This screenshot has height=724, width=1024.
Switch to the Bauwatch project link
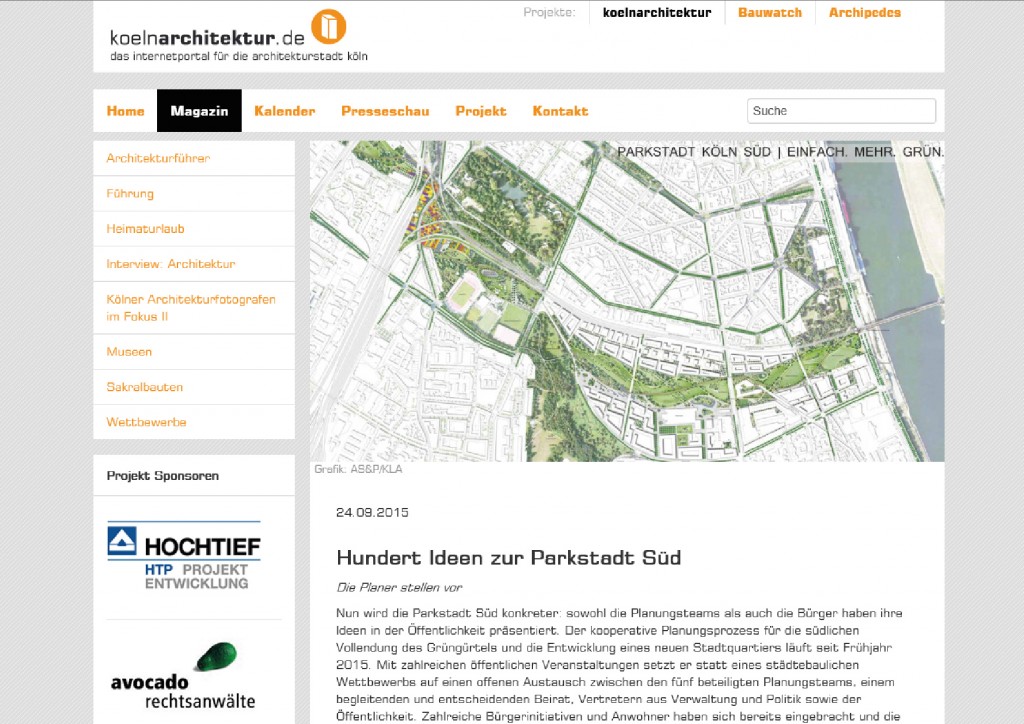[769, 13]
